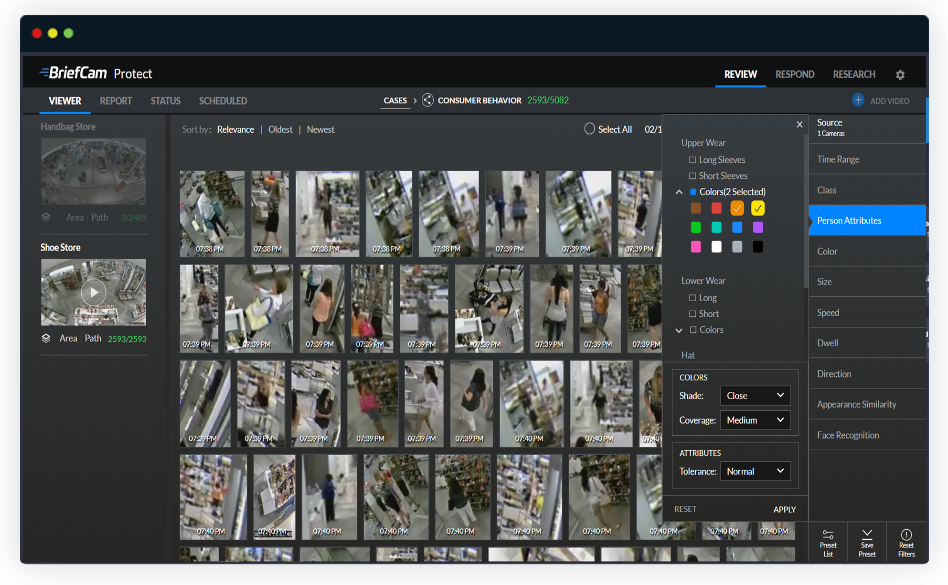The height and width of the screenshot is (585, 948).
Task: Open the Report tab
Action: click(x=116, y=101)
